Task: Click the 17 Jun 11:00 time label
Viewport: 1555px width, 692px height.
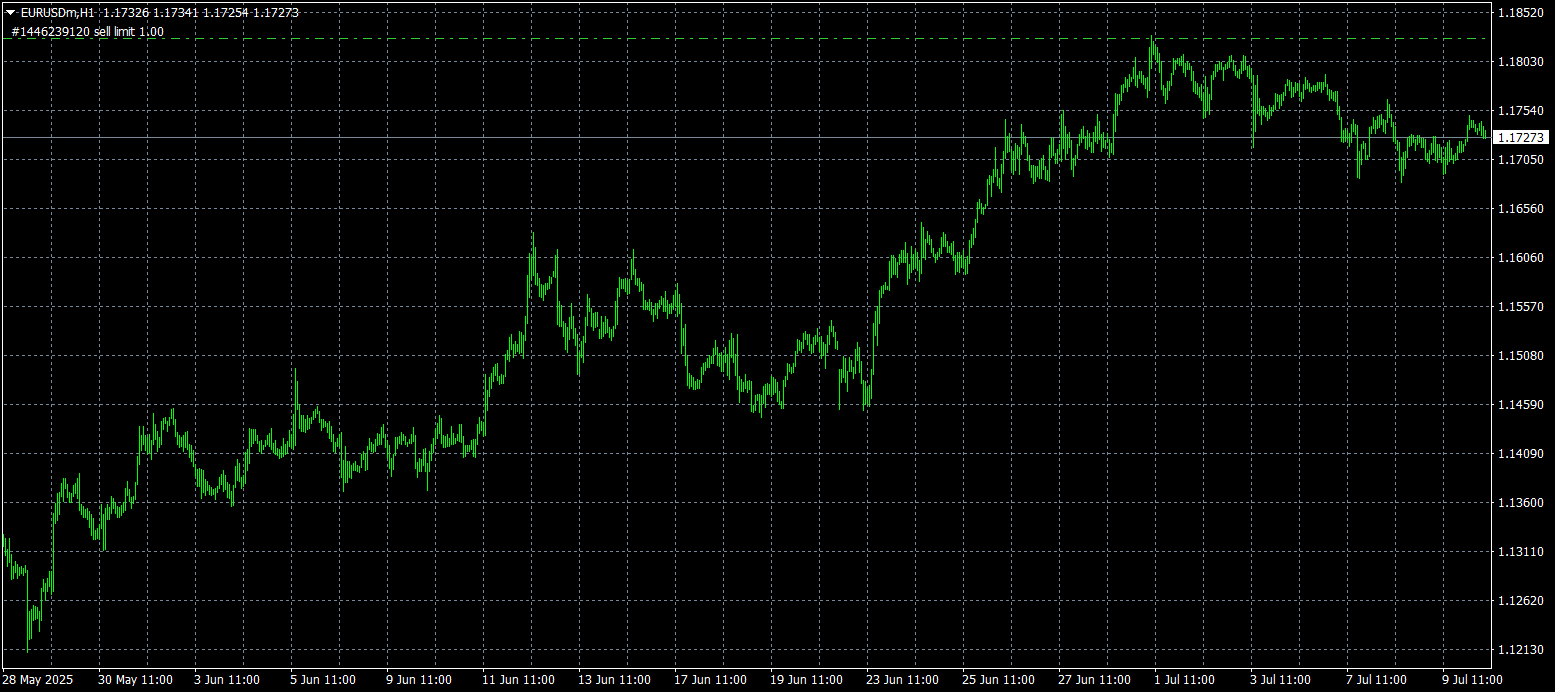Action: point(710,680)
